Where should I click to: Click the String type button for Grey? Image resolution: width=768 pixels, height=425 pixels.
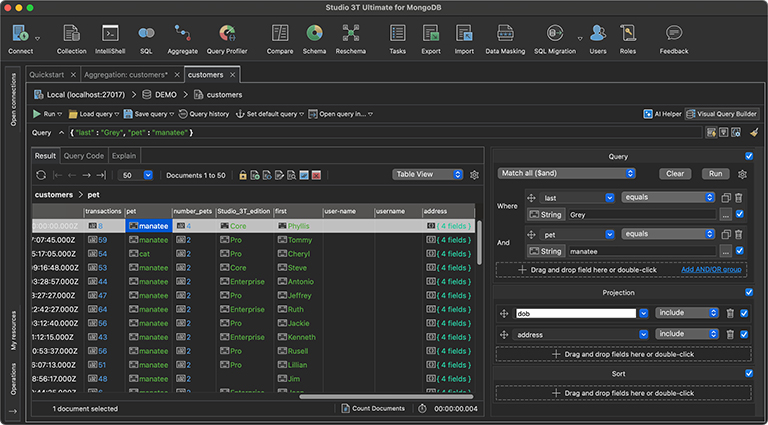pos(546,214)
